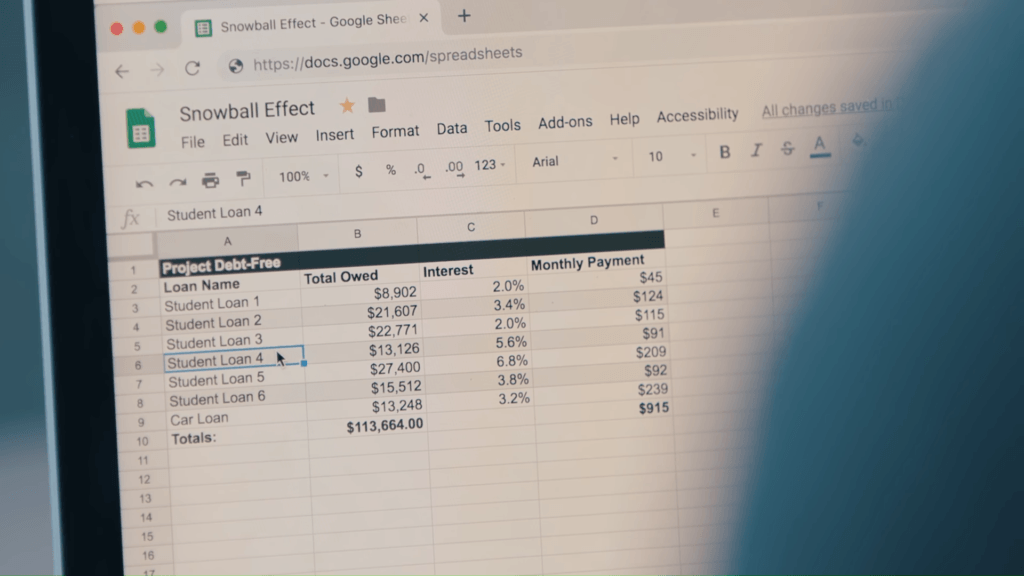Click the print icon in toolbar
Viewport: 1024px width, 576px height.
click(210, 180)
